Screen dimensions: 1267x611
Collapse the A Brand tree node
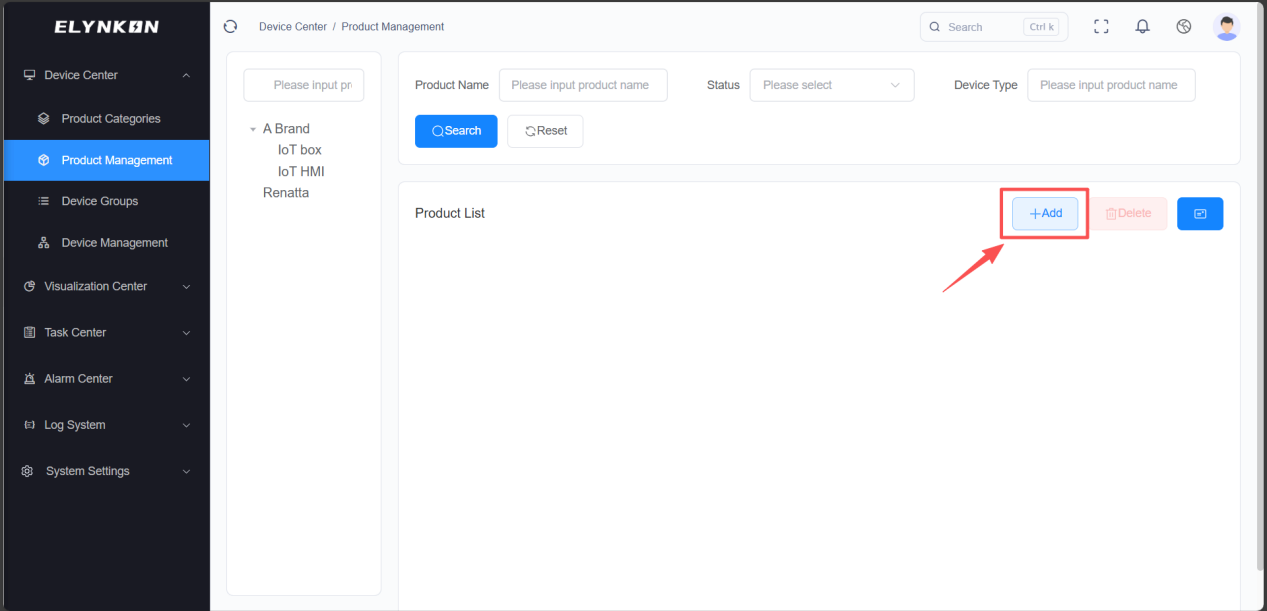point(253,129)
